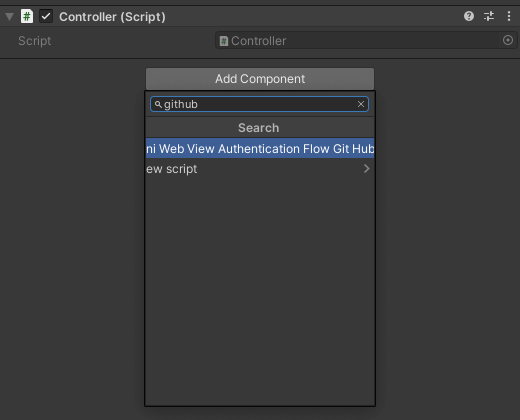Image resolution: width=520 pixels, height=420 pixels.
Task: Click the object picker circle in Script field
Action: pyautogui.click(x=508, y=40)
